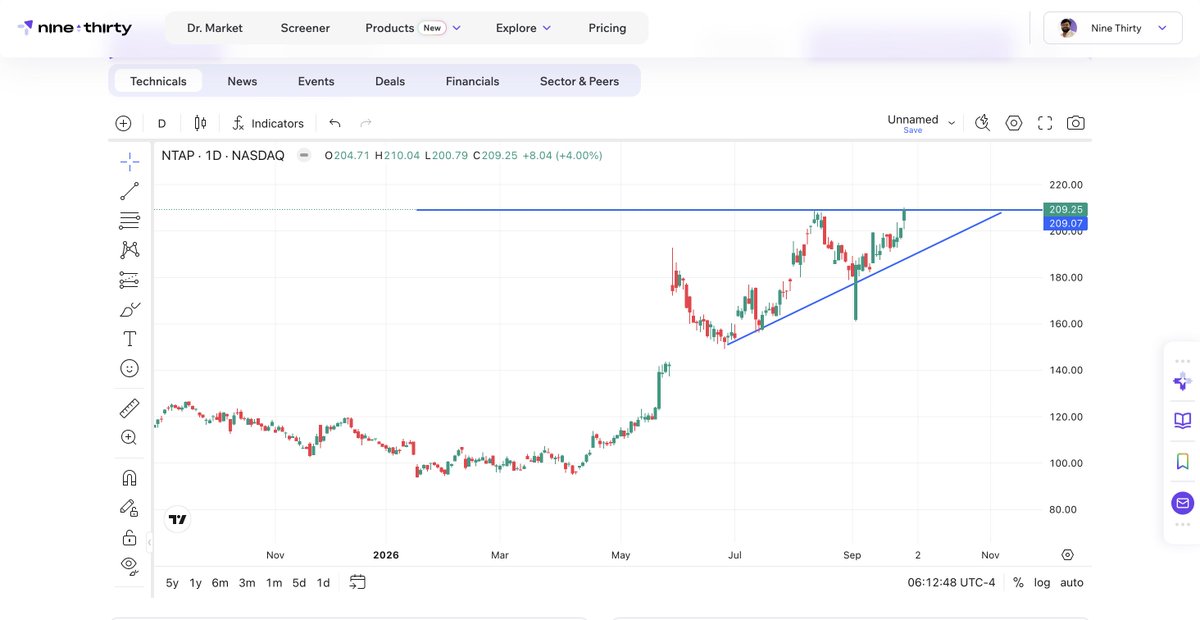
Task: Select the zoom in tool
Action: click(x=129, y=437)
